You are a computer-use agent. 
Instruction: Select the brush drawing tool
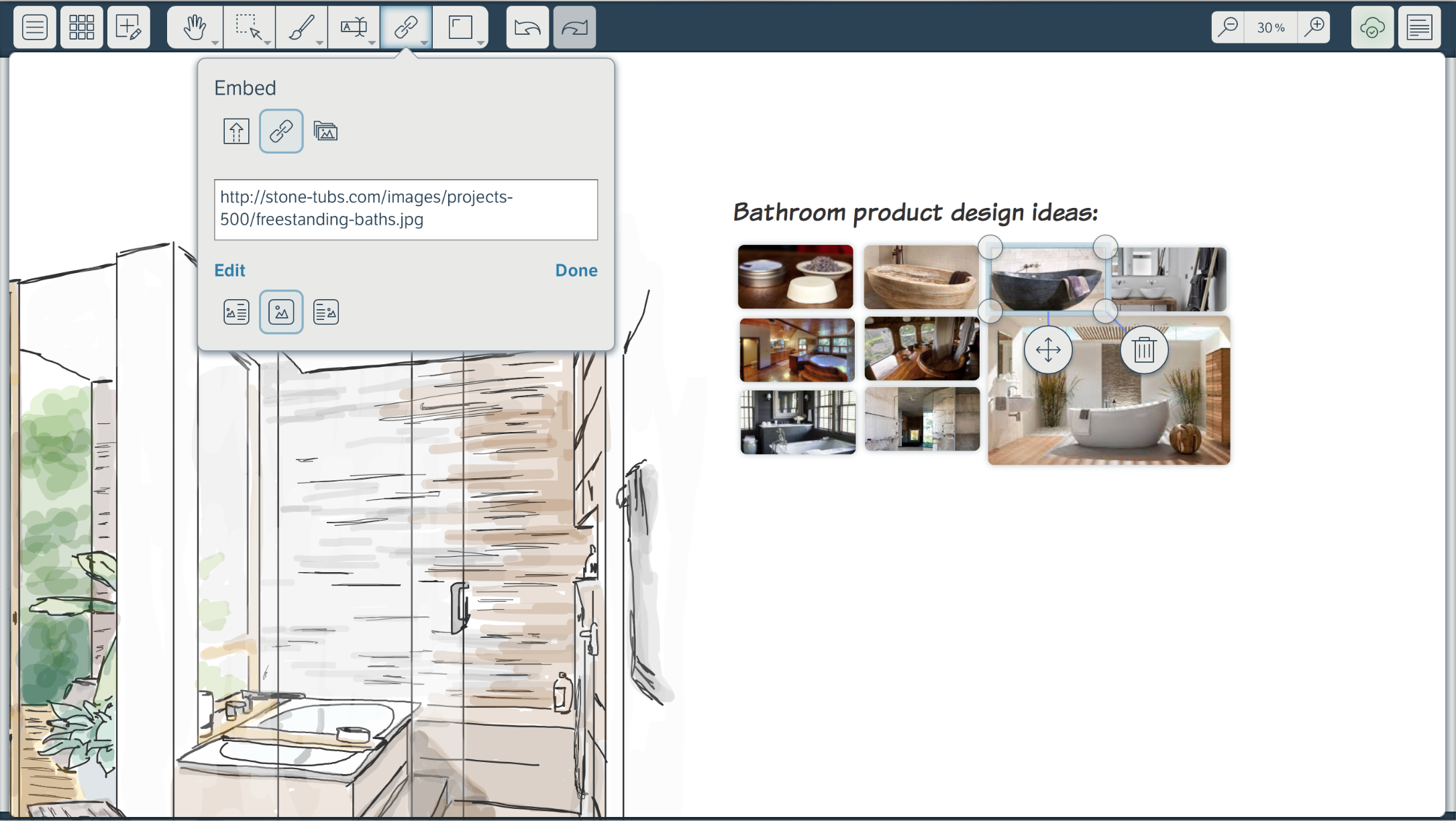point(300,28)
